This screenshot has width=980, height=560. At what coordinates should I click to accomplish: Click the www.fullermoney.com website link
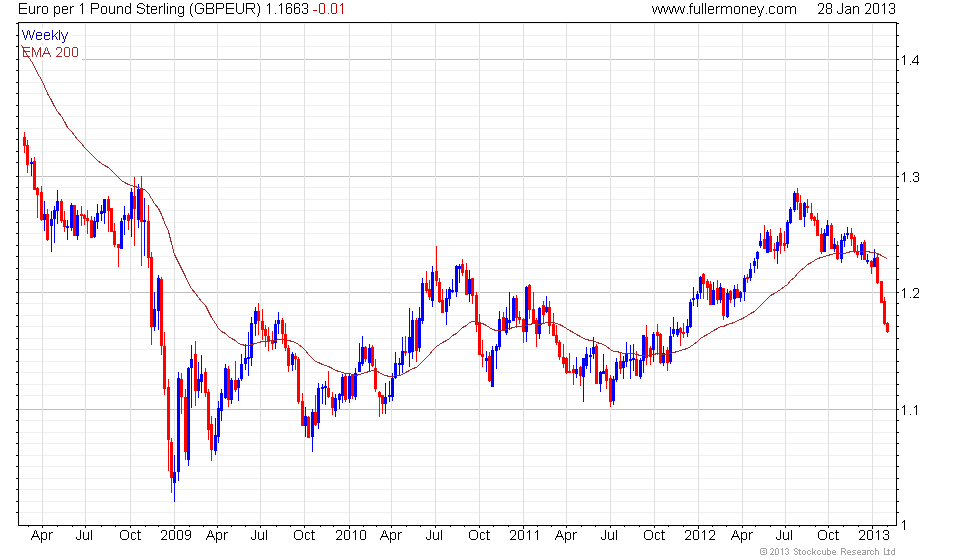723,9
